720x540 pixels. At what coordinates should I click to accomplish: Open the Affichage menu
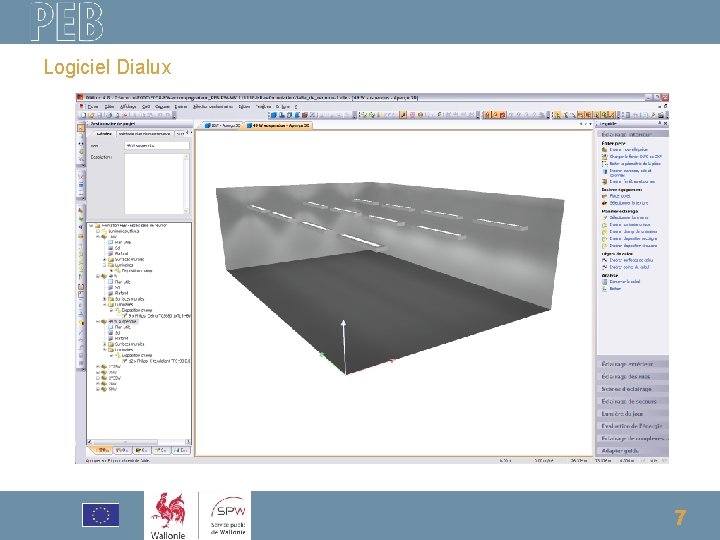pyautogui.click(x=128, y=107)
